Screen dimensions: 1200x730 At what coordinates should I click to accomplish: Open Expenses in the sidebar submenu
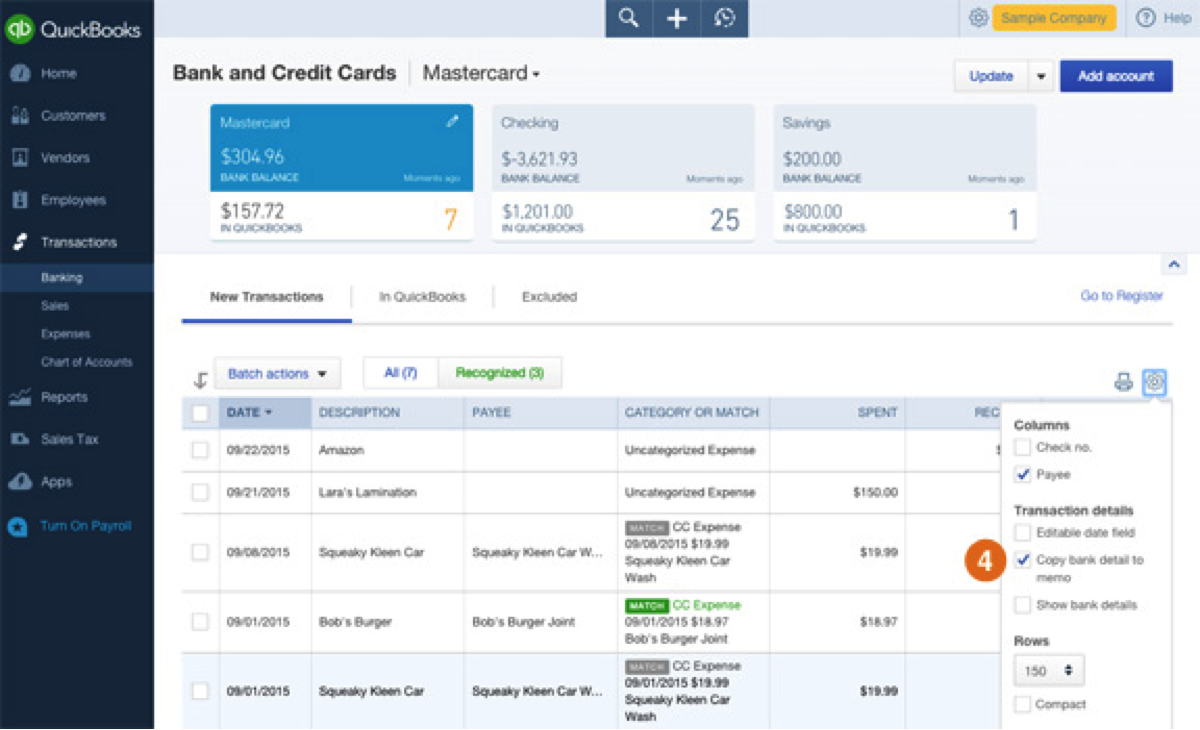tap(65, 334)
